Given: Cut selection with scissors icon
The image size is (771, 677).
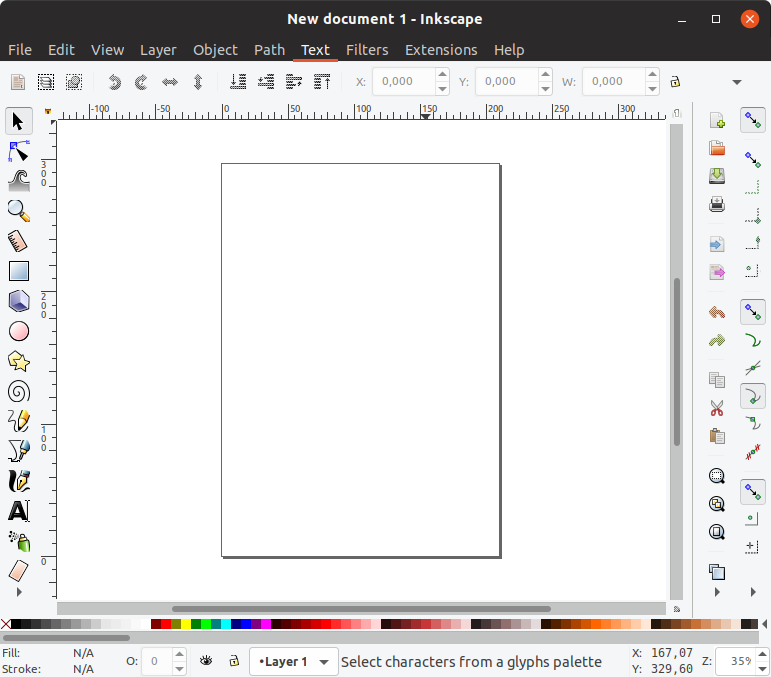Looking at the screenshot, I should point(717,408).
